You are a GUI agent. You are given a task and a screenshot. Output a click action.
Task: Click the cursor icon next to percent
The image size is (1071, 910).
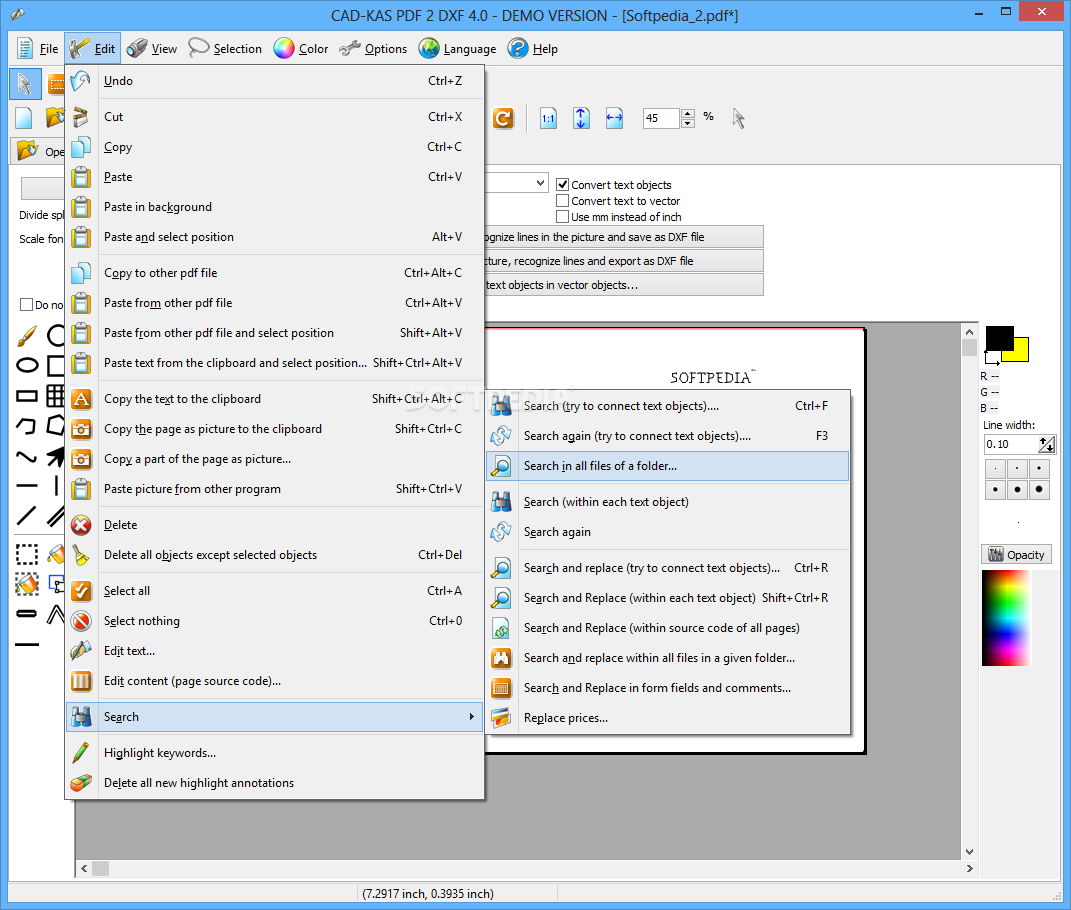[x=738, y=118]
